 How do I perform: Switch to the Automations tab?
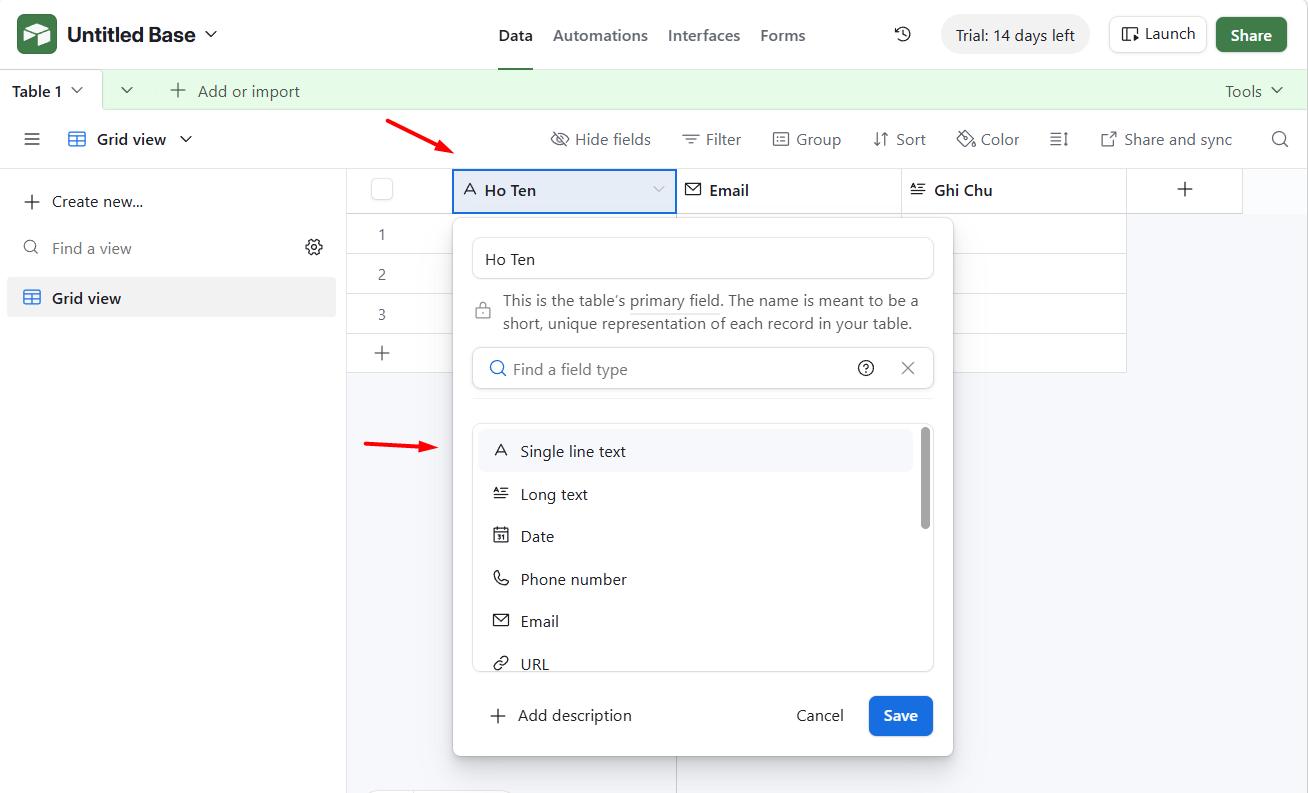(x=600, y=35)
